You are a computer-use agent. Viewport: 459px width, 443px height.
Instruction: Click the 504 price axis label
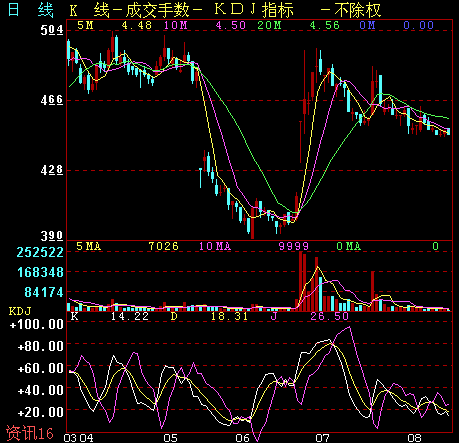click(52, 30)
